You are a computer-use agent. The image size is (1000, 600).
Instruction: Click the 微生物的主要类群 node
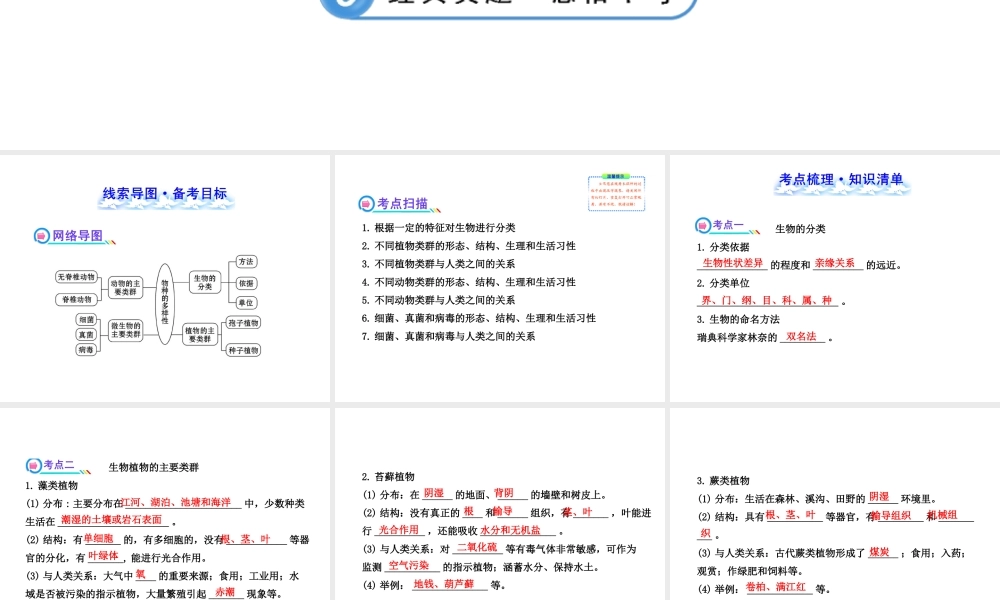(x=125, y=330)
